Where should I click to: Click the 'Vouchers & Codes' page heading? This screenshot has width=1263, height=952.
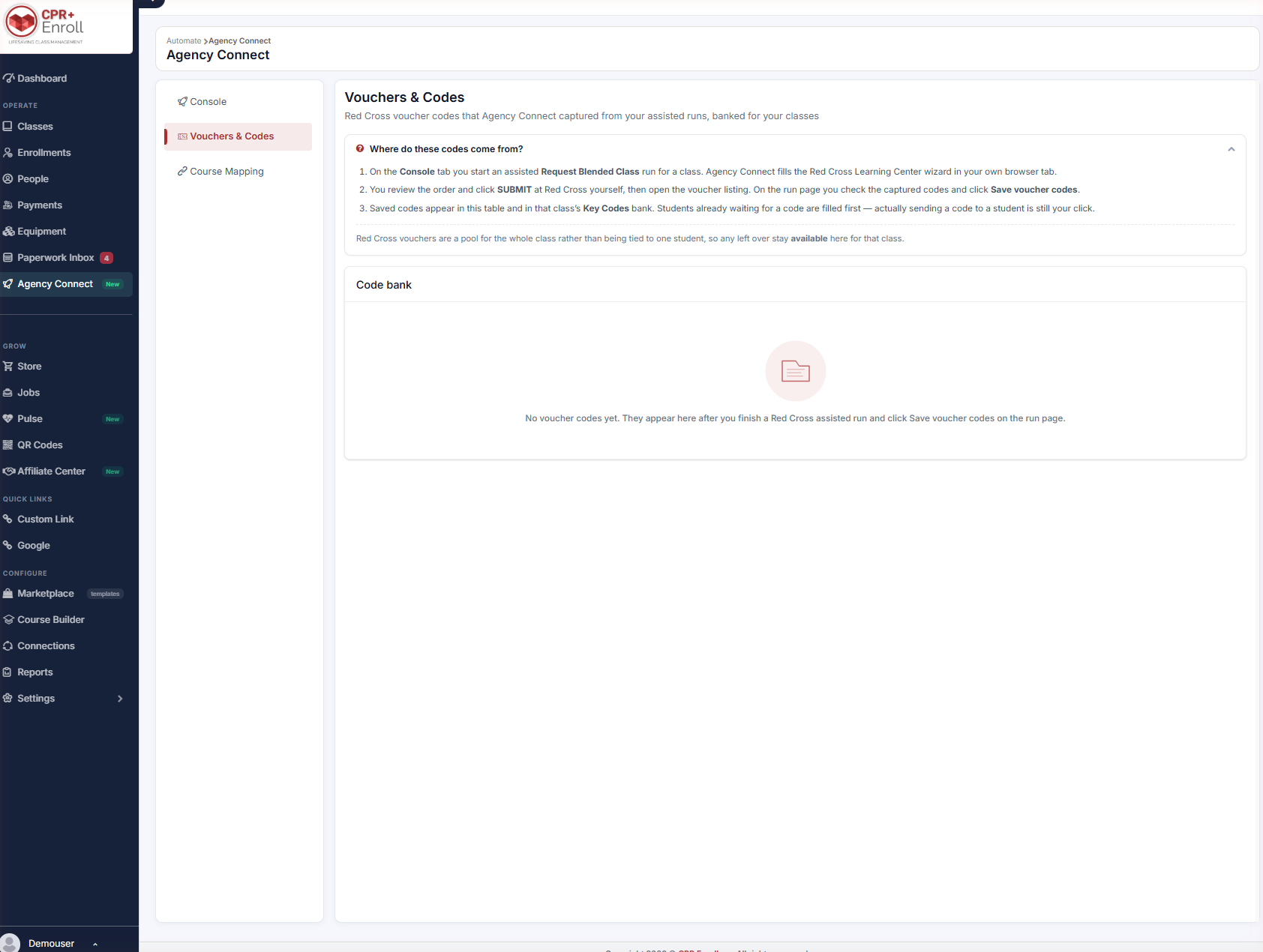click(404, 97)
